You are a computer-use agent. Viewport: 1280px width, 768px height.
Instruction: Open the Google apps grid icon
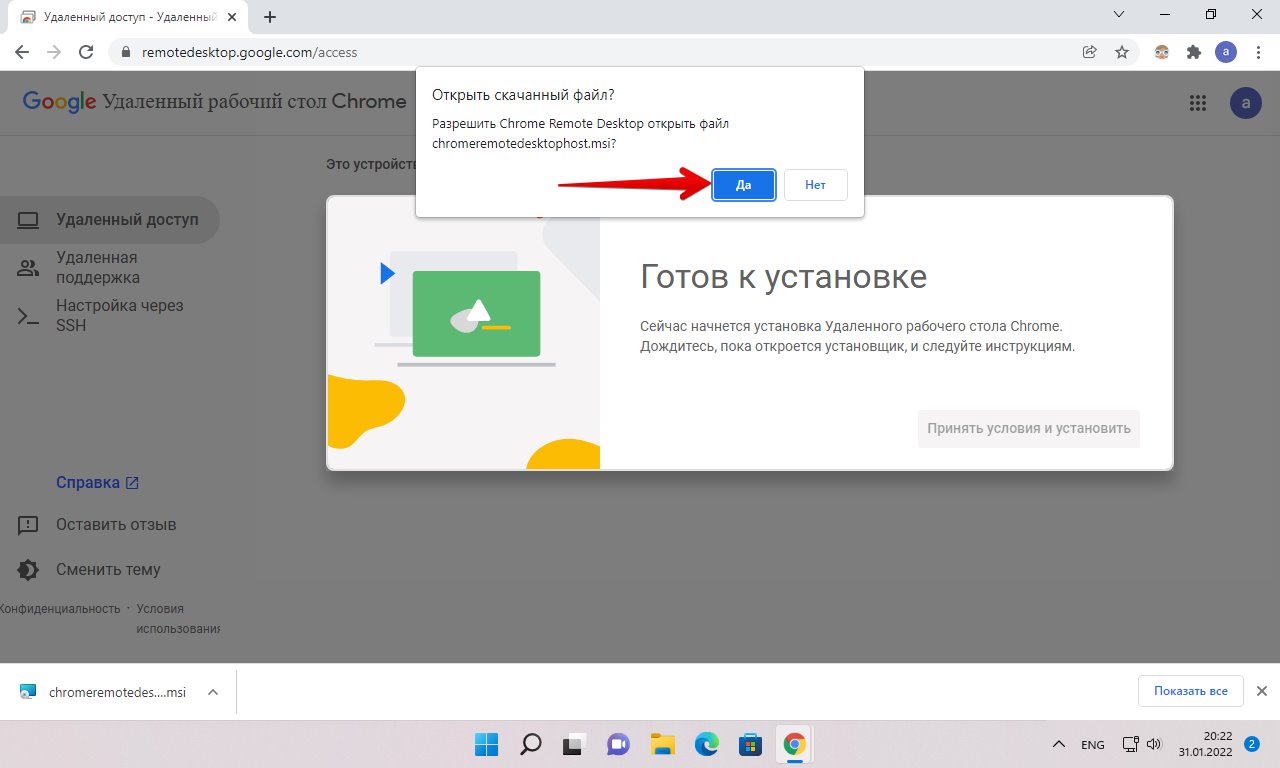(1198, 102)
